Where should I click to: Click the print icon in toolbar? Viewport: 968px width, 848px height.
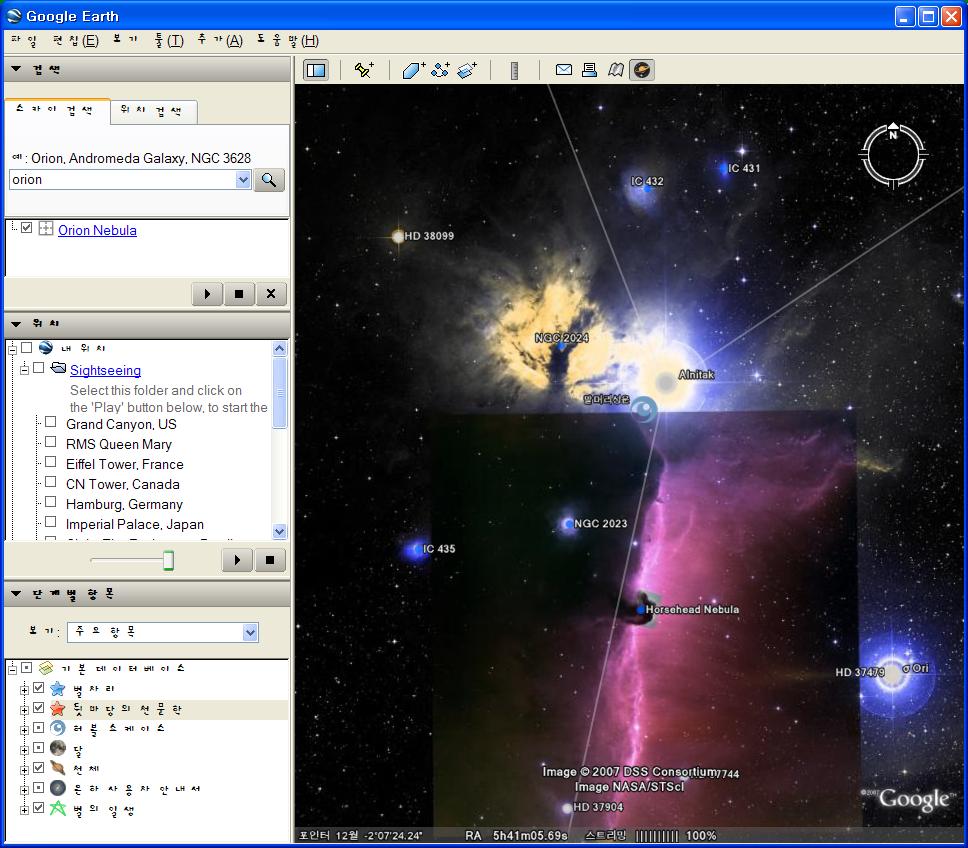590,70
